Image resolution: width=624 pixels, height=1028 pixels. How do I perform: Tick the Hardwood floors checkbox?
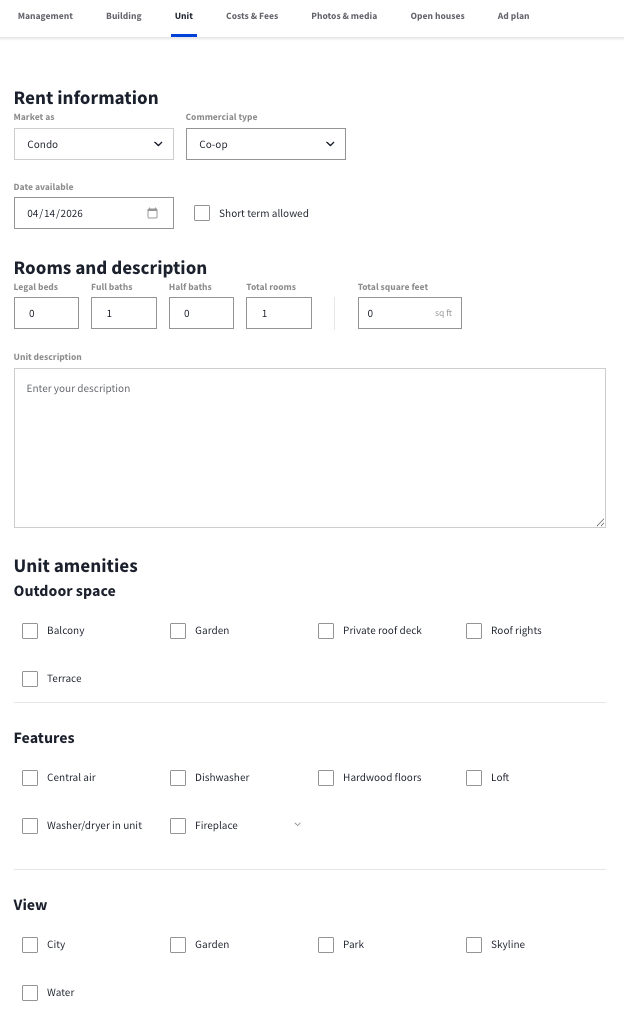(x=326, y=778)
